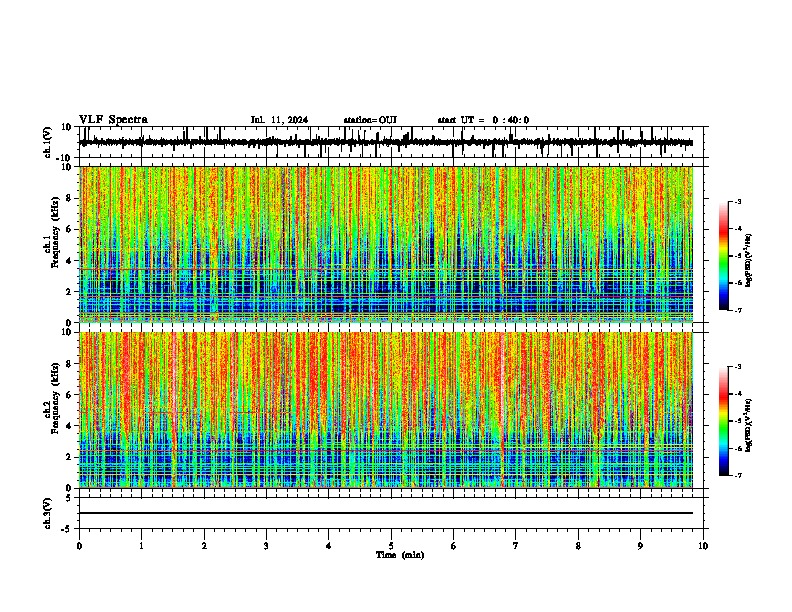Click the ch.2 spectrogram color scale bar
The image size is (792, 612).
(724, 421)
